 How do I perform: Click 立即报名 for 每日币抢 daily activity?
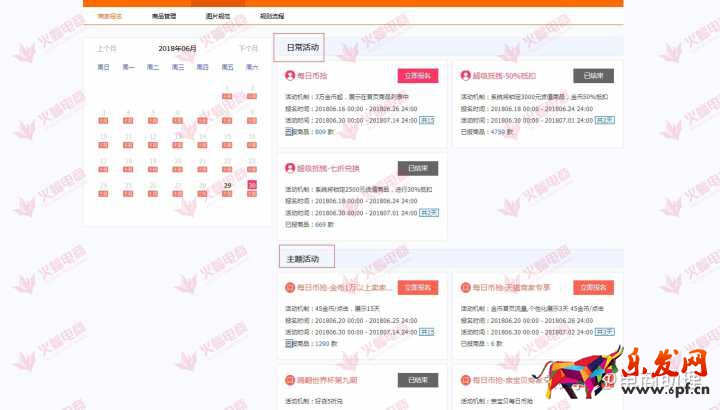(417, 75)
